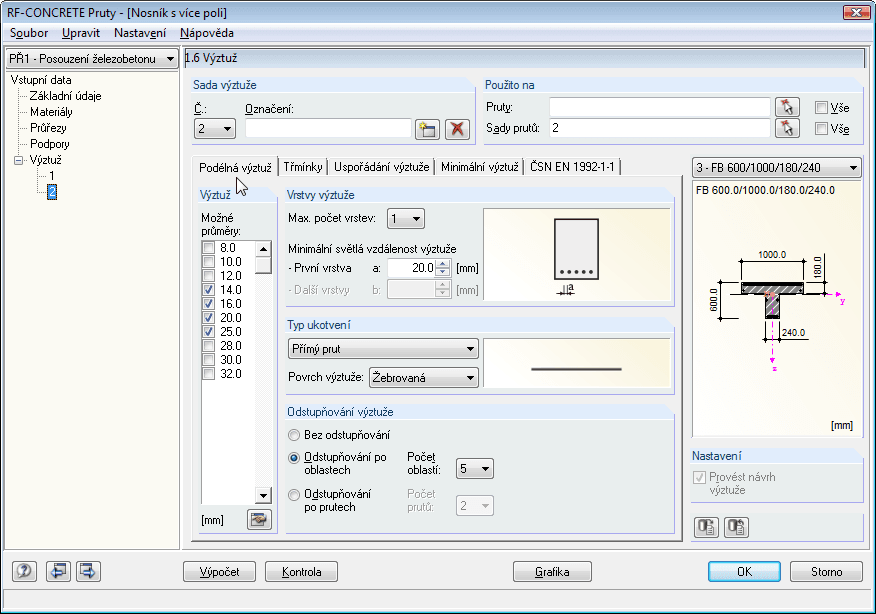Click the pick sets icon beside Sady prutů field
The height and width of the screenshot is (614, 876).
[x=787, y=128]
